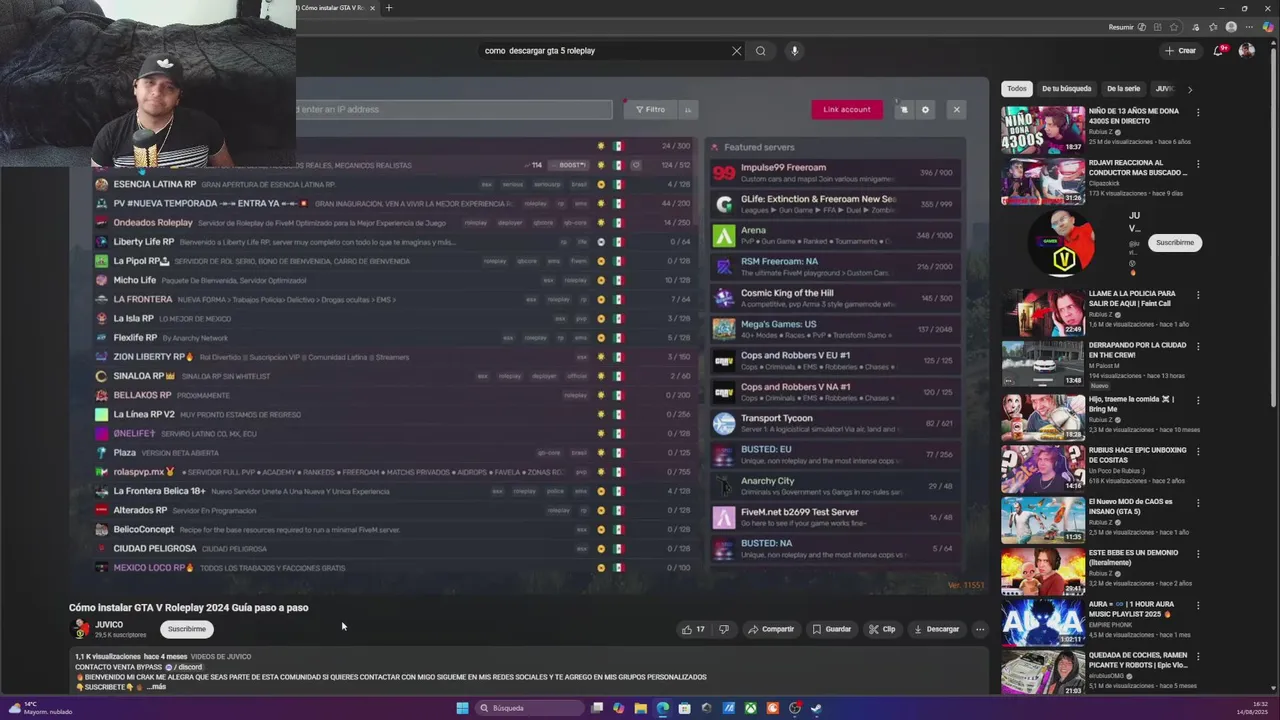Open the JUVICO channel avatar
Viewport: 1280px width, 720px height.
[80, 629]
